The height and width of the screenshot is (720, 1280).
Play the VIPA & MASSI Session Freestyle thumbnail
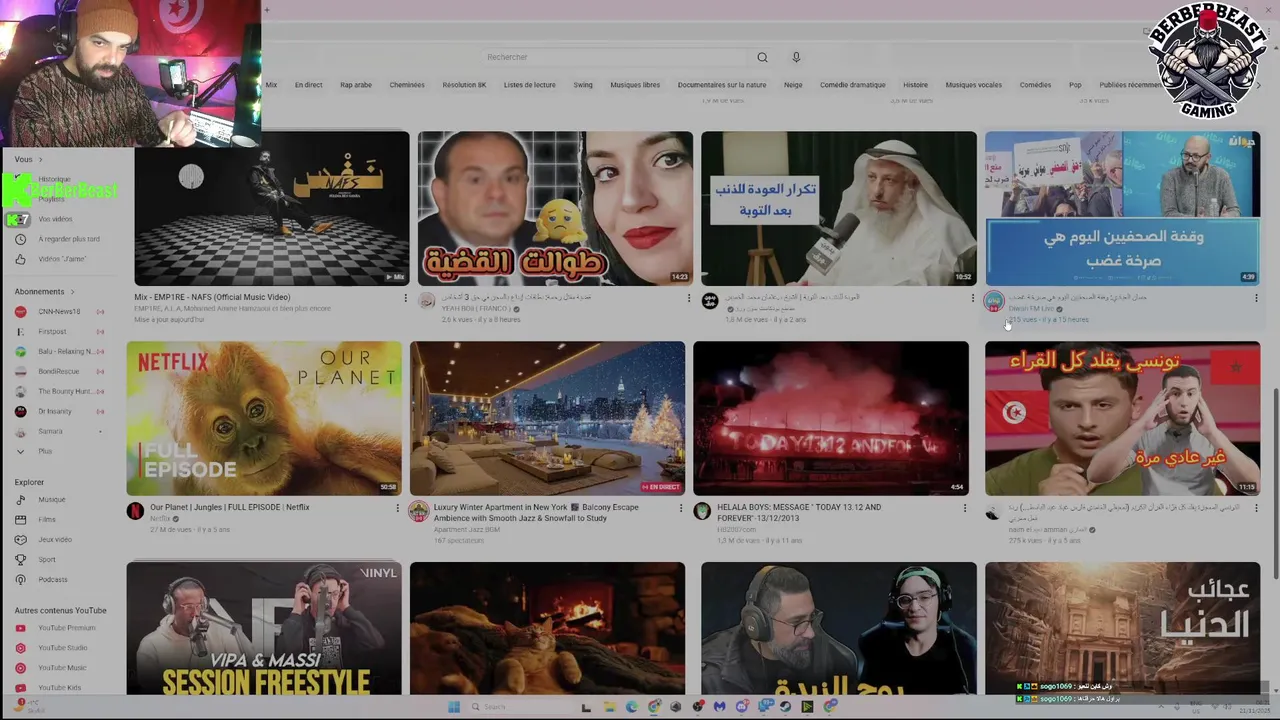pyautogui.click(x=264, y=628)
